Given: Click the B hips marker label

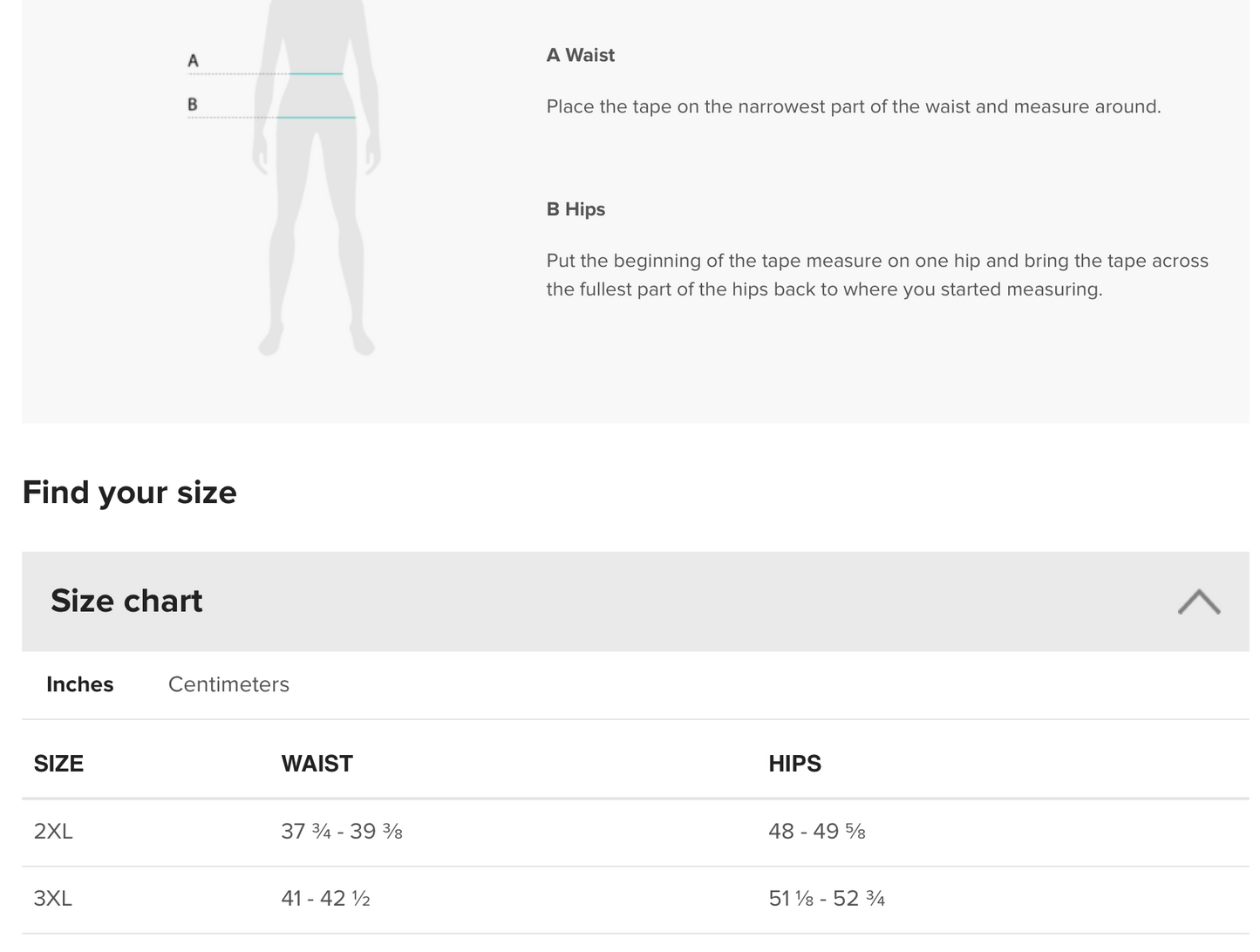Looking at the screenshot, I should (193, 105).
